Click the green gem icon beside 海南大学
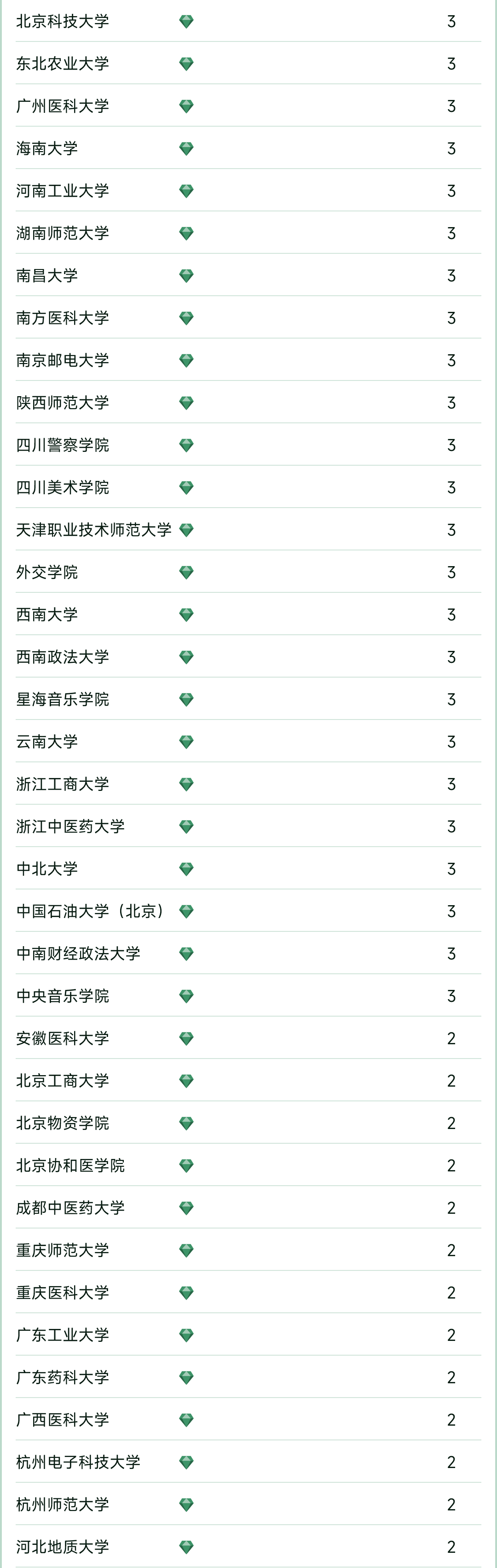Viewport: 497px width, 1568px height. [x=186, y=148]
